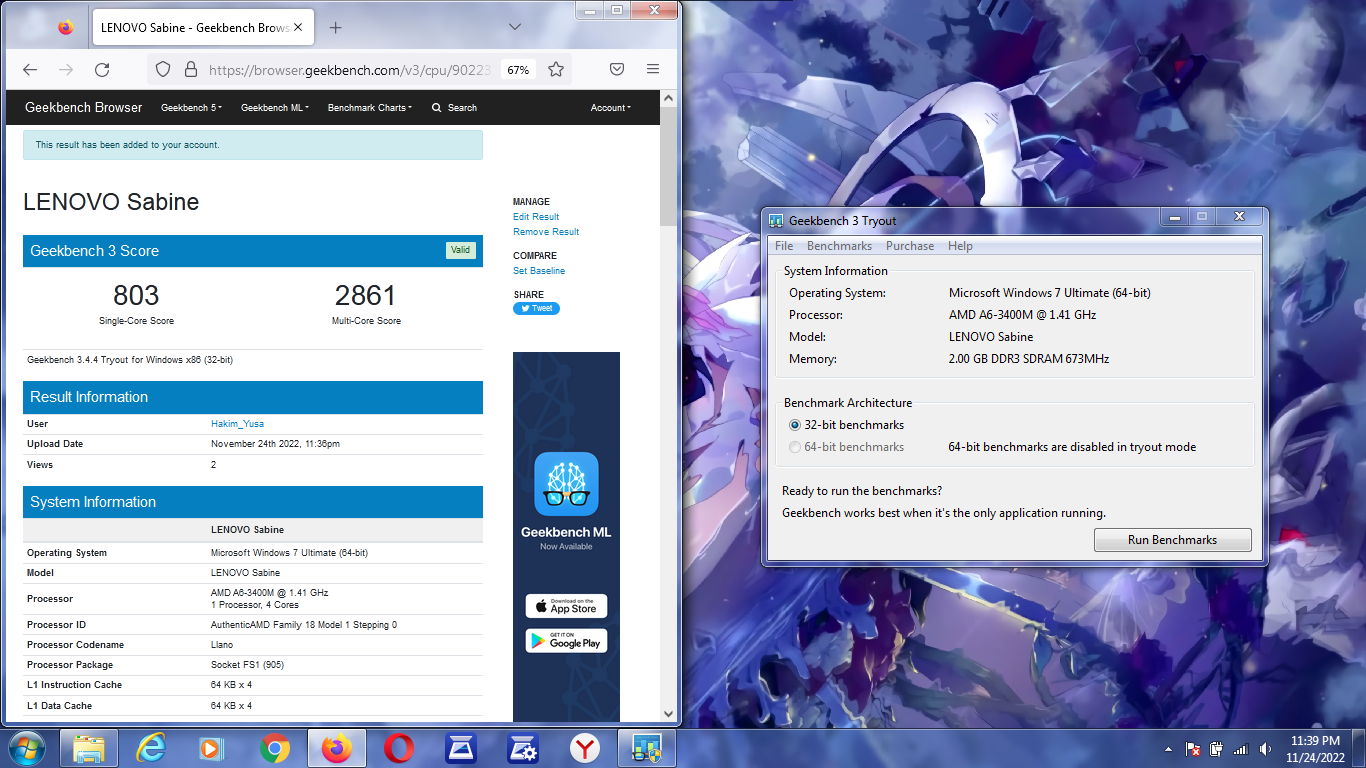Click the Action Center flag icon
1366x768 pixels.
(x=1192, y=749)
